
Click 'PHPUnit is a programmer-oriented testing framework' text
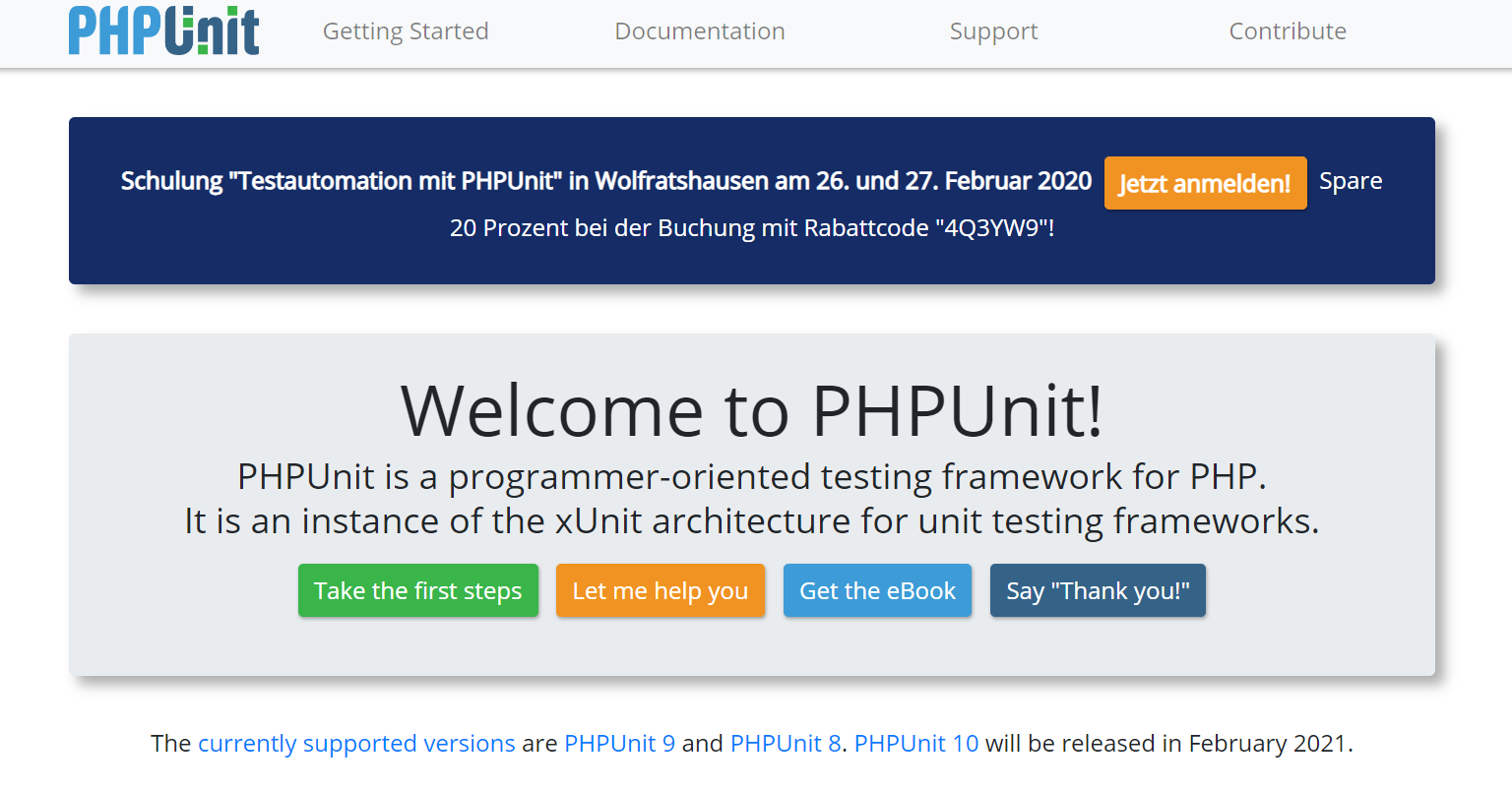(x=752, y=477)
